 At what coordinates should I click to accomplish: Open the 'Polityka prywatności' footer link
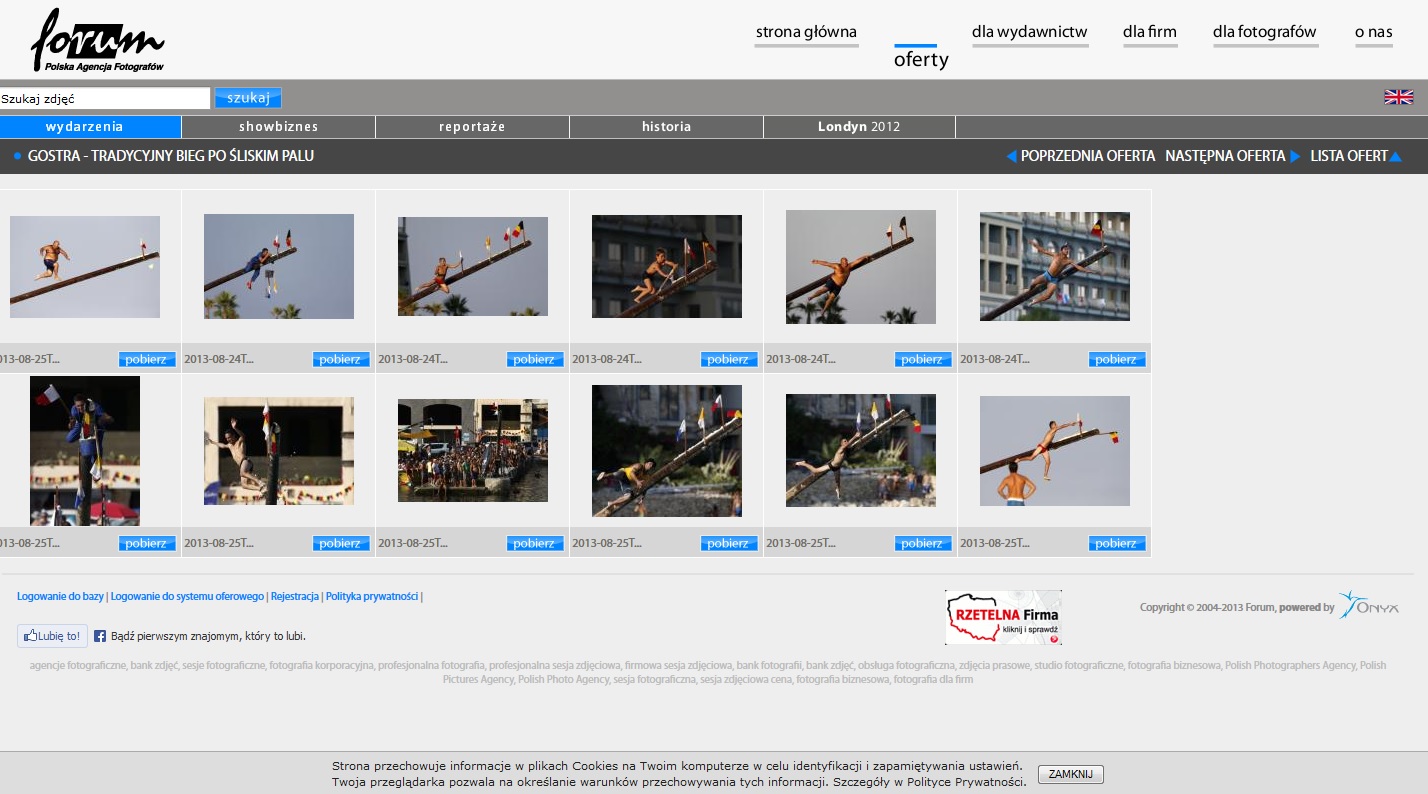pyautogui.click(x=371, y=597)
